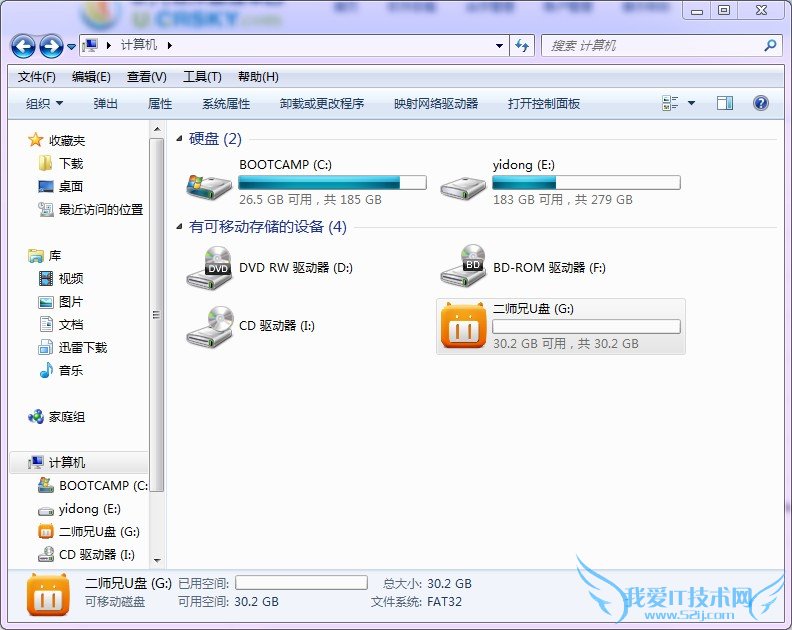
Task: Open the 文件(F) menu
Action: (36, 77)
